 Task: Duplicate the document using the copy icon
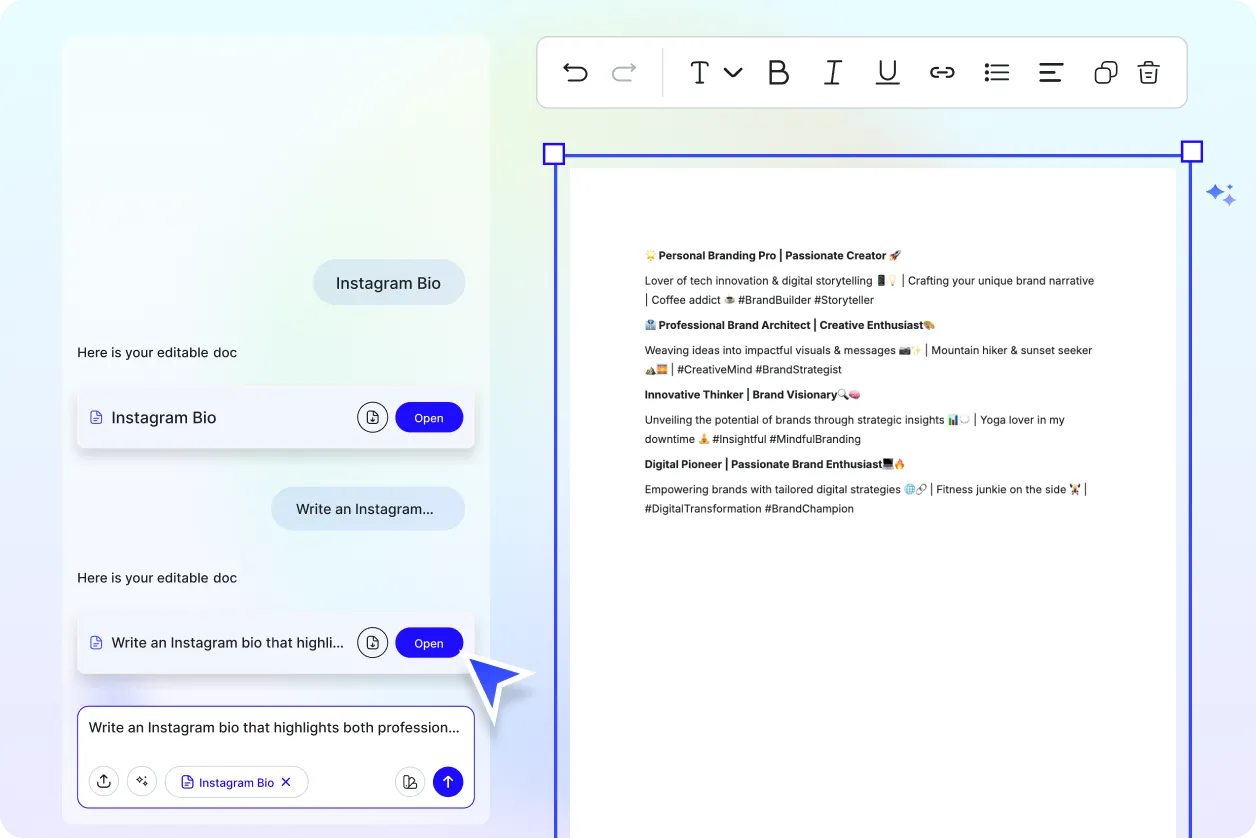point(1105,72)
